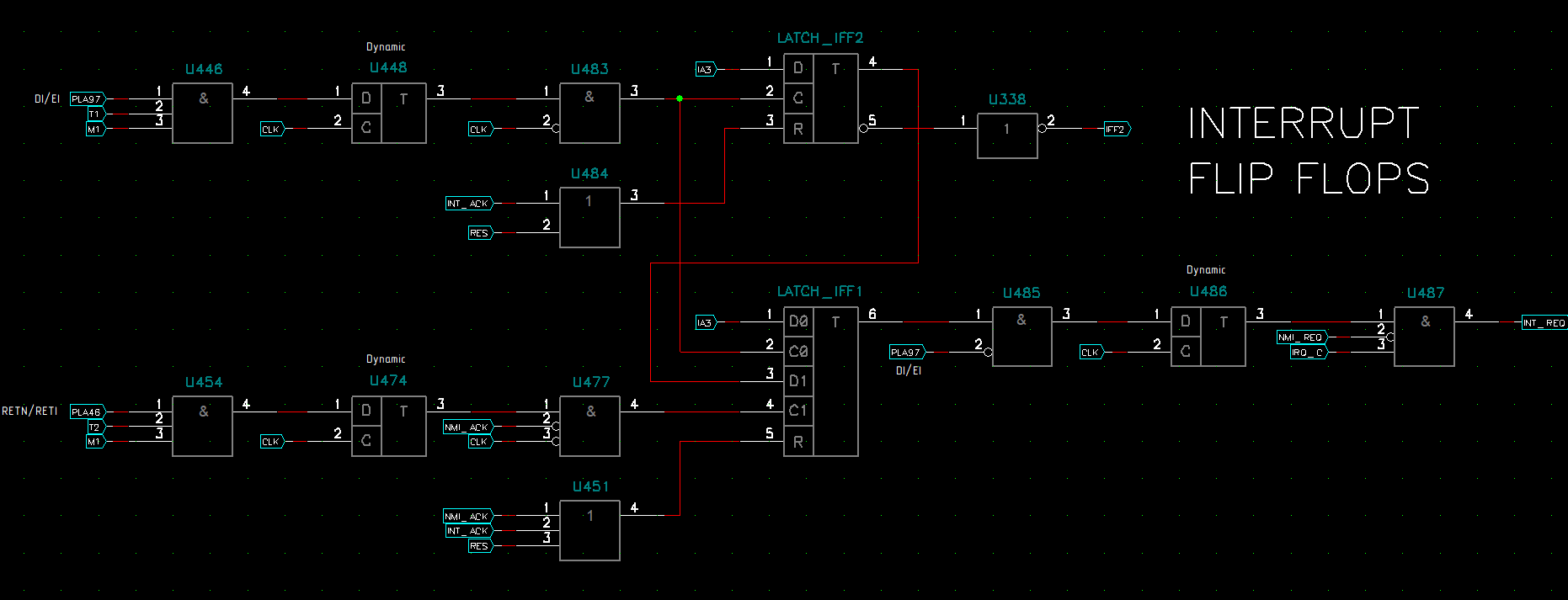The image size is (1568, 600).
Task: Click the T1 input port
Action: point(94,114)
